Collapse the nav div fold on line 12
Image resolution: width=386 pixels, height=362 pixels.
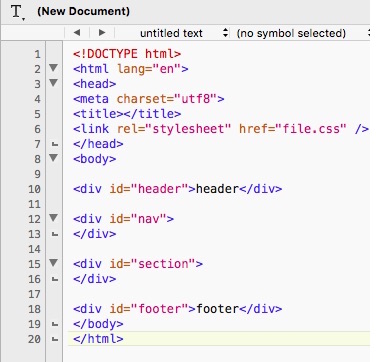pyautogui.click(x=53, y=218)
